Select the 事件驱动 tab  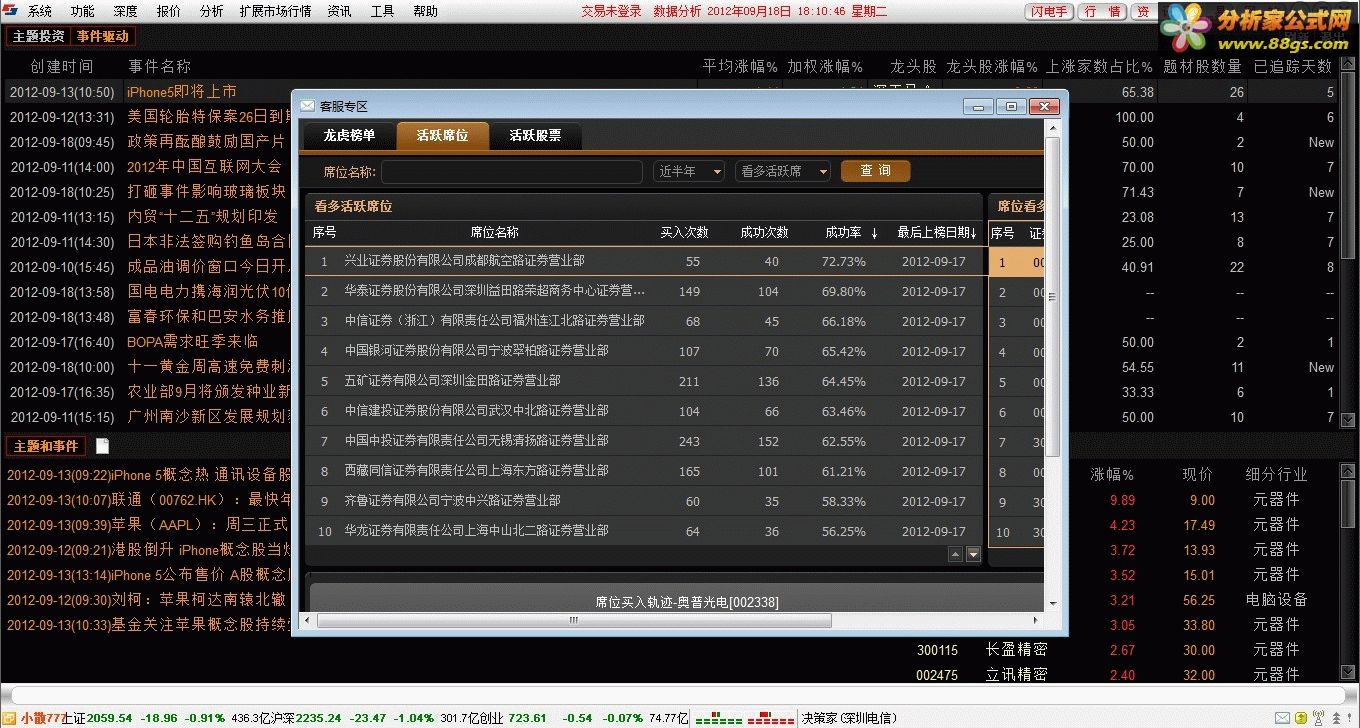coord(103,36)
